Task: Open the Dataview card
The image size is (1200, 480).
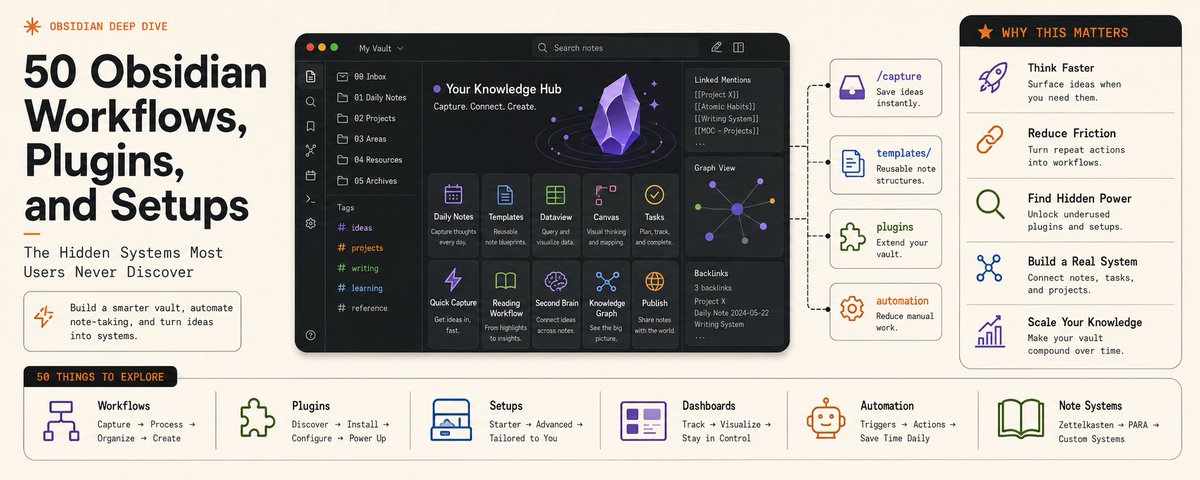Action: click(555, 214)
